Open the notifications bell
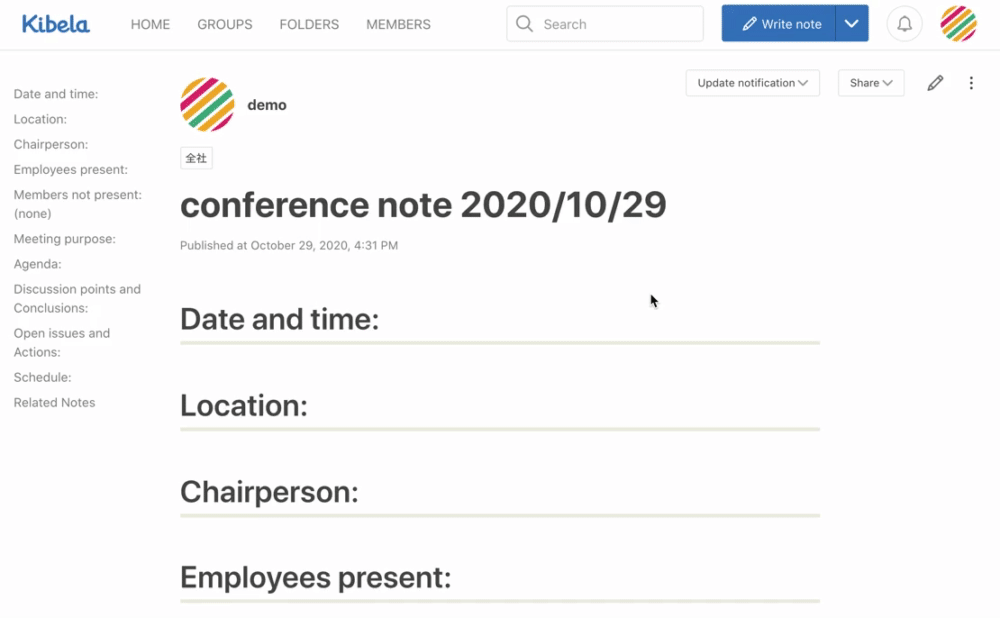The width and height of the screenshot is (1000, 618). coord(904,24)
